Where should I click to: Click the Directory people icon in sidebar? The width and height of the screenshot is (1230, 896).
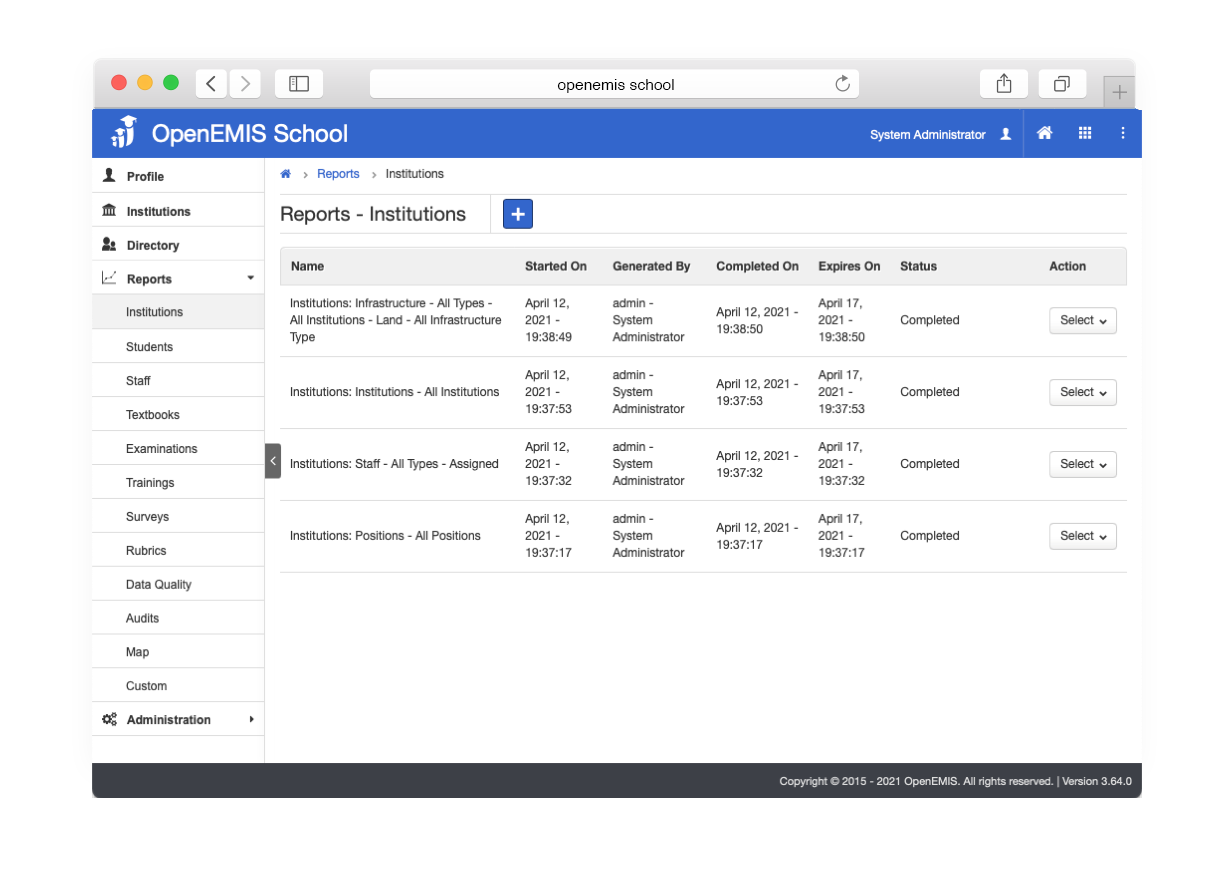(x=109, y=245)
